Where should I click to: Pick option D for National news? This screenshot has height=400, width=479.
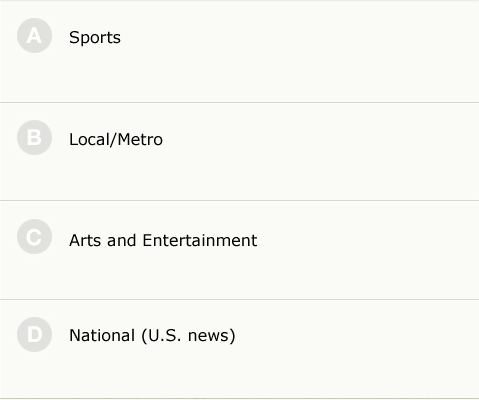pyautogui.click(x=34, y=335)
